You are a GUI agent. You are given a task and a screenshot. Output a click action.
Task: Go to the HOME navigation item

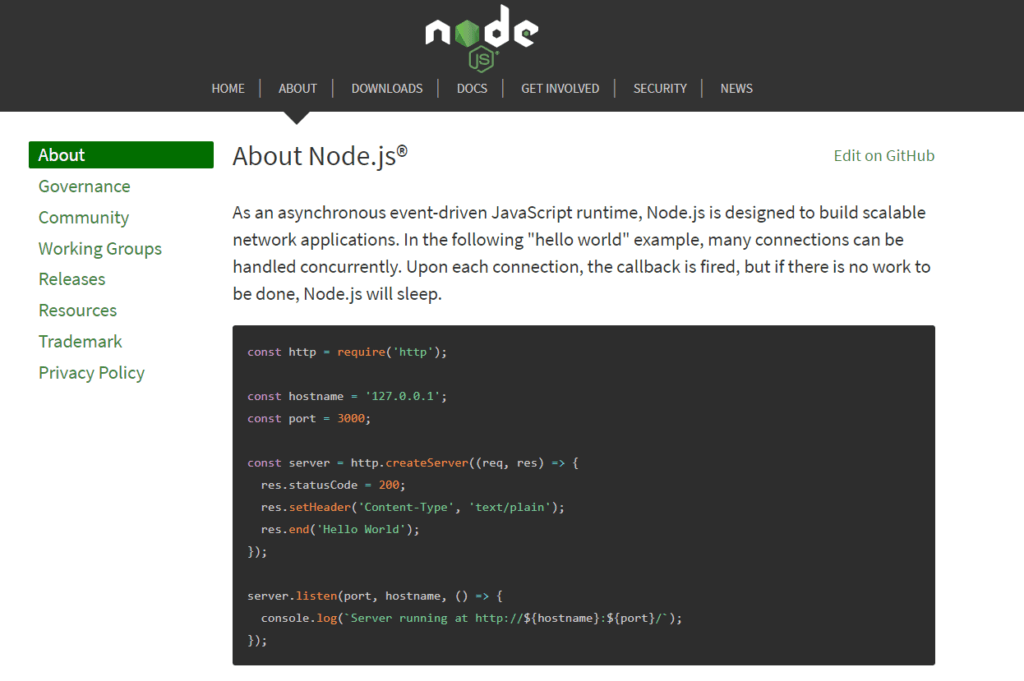click(x=228, y=88)
